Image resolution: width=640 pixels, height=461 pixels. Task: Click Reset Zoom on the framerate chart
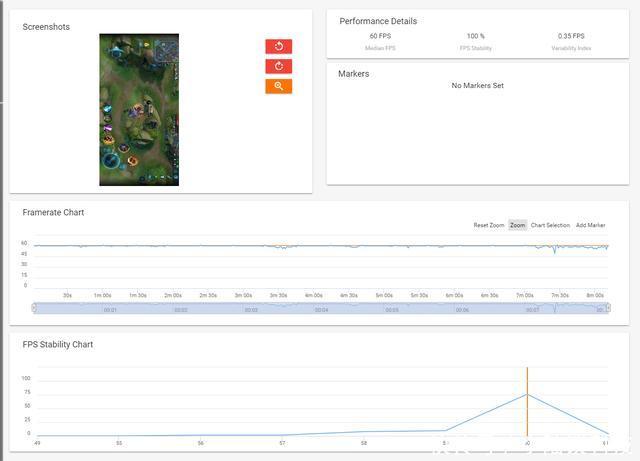(x=489, y=225)
